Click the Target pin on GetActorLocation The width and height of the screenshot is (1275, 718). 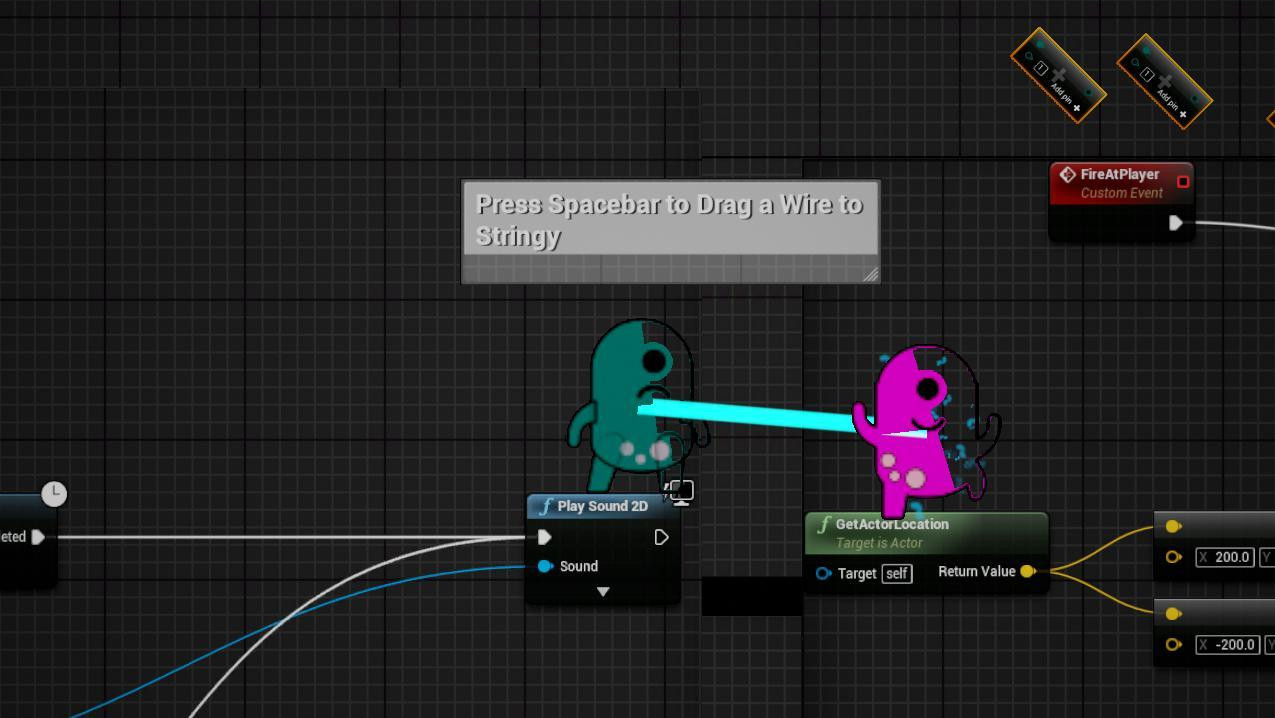point(823,574)
